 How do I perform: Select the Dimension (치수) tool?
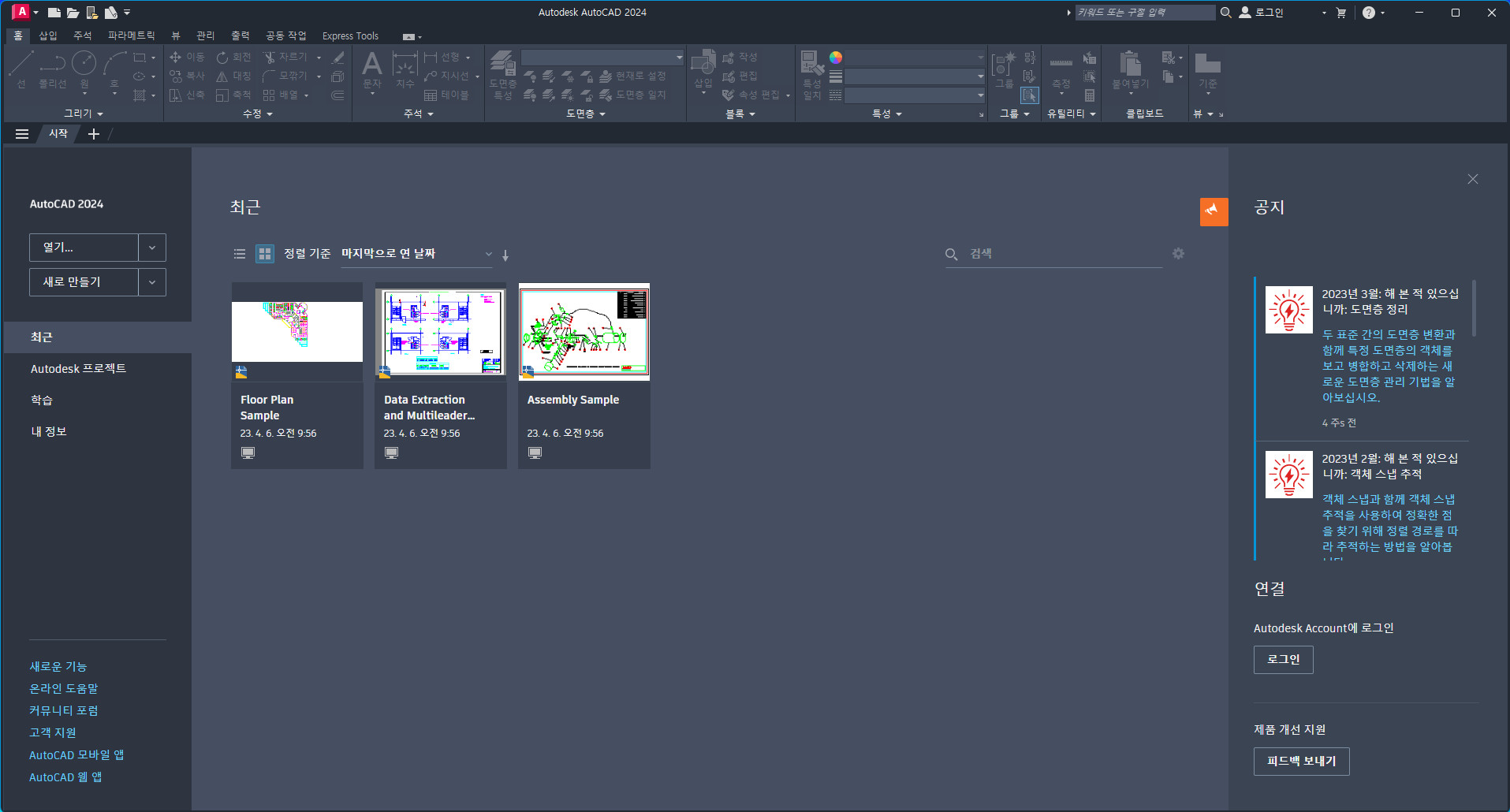[x=405, y=69]
